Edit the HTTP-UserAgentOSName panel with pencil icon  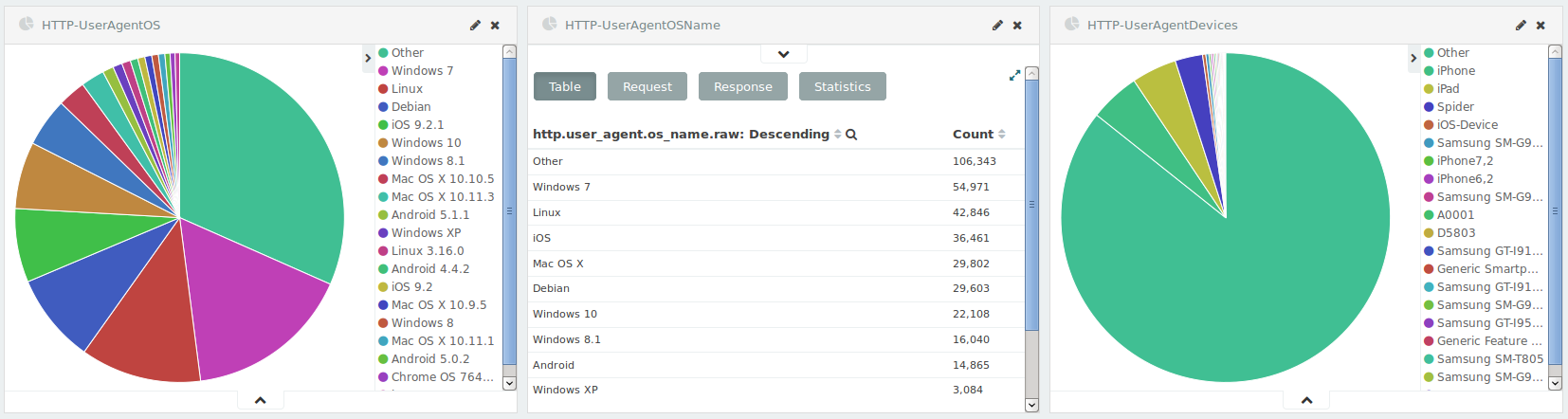coord(997,26)
